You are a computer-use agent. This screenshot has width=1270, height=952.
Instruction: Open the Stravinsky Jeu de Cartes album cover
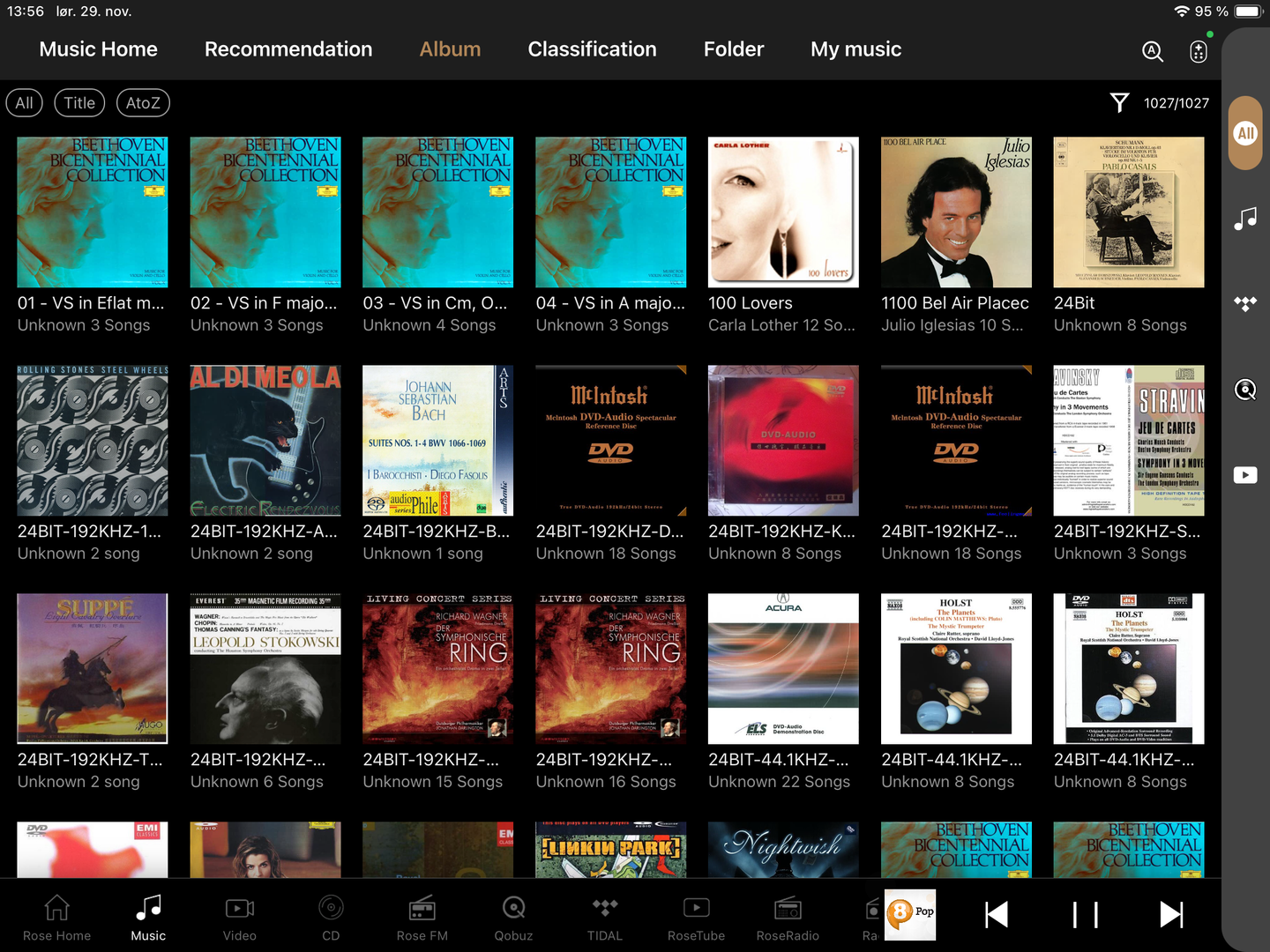coord(1130,441)
